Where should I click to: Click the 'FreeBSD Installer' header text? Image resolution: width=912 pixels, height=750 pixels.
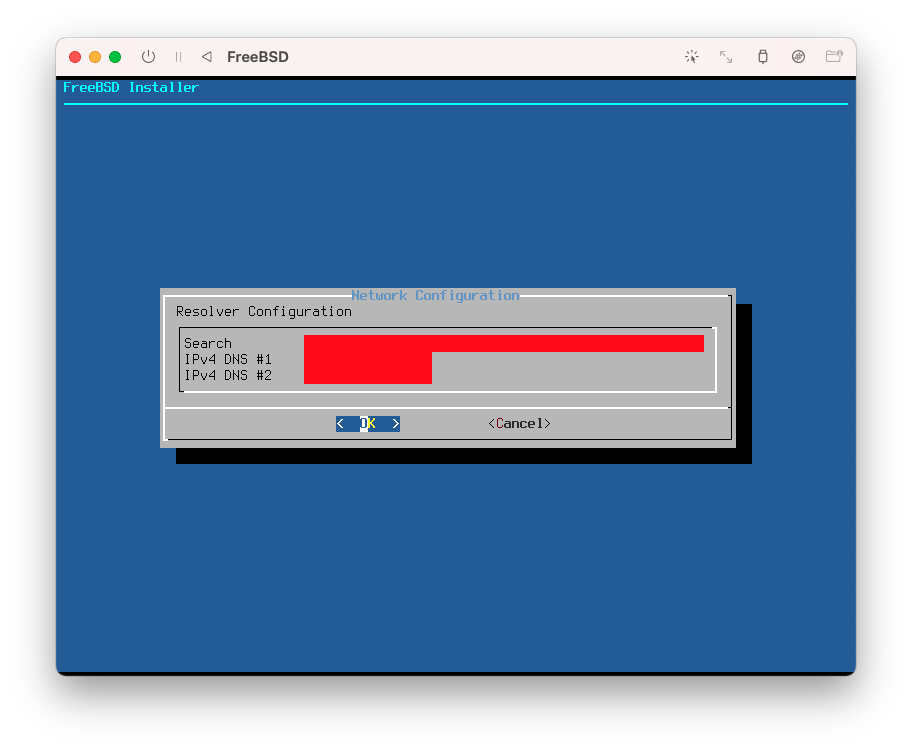[x=131, y=87]
